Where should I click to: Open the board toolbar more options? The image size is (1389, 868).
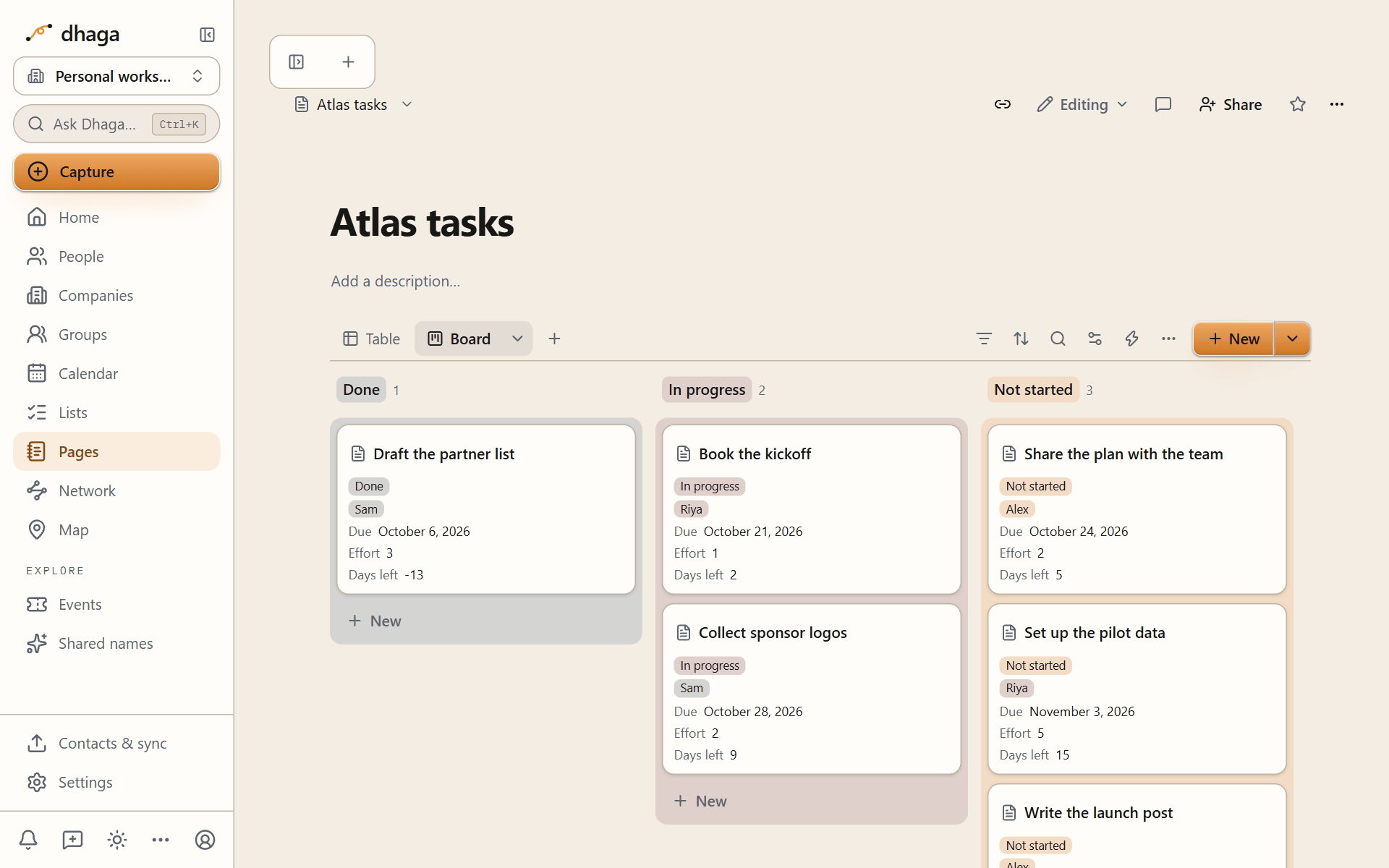[x=1168, y=339]
